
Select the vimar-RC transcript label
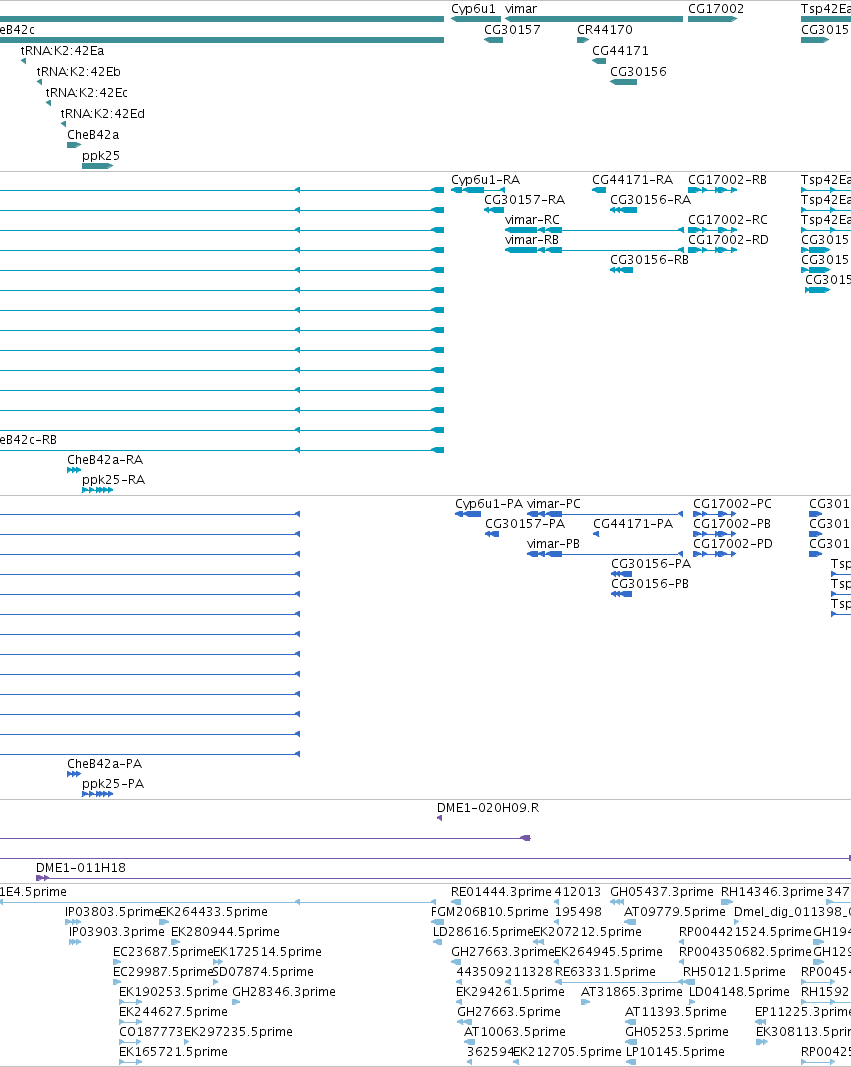coord(533,220)
